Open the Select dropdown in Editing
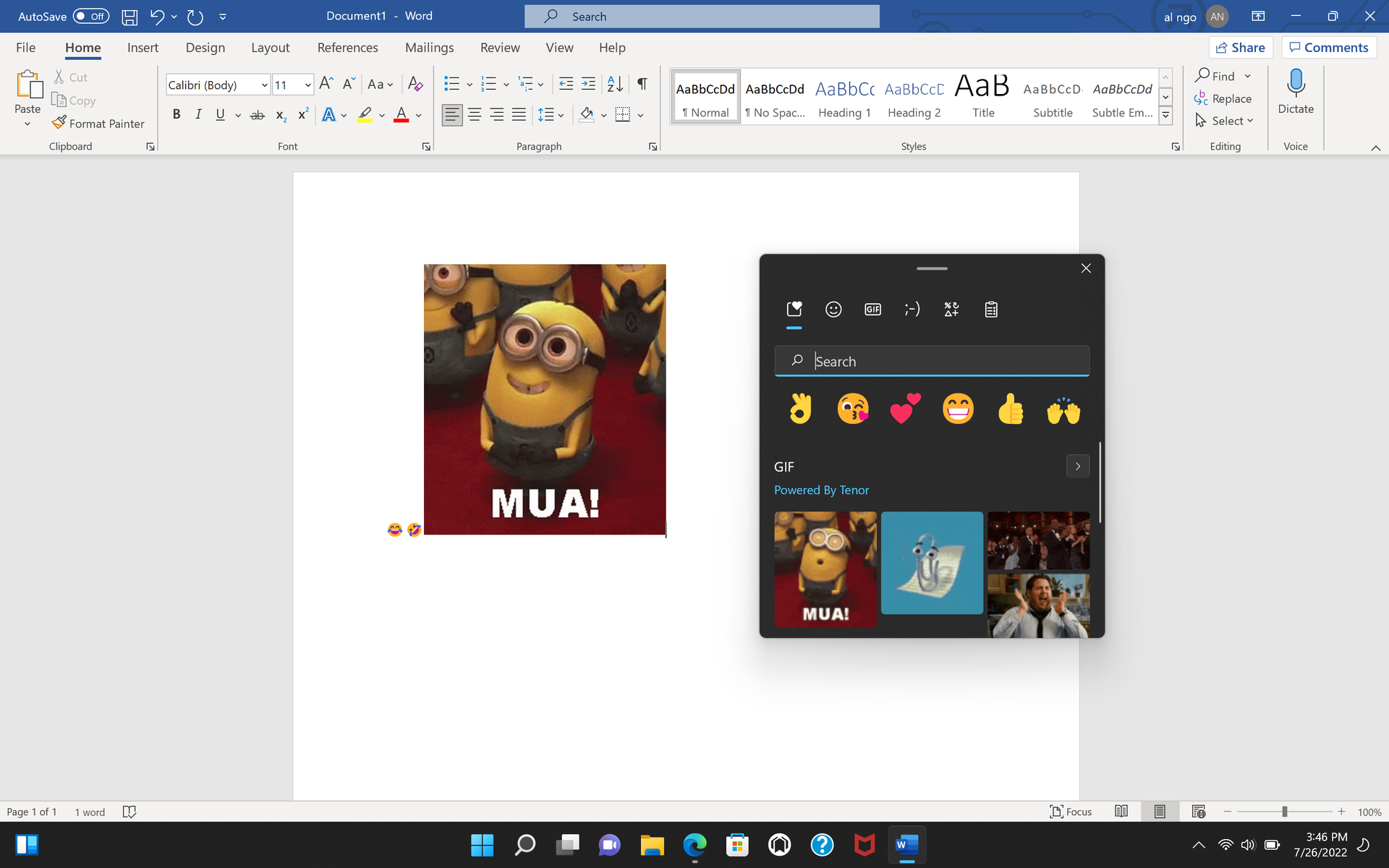The image size is (1389, 868). [x=1224, y=121]
